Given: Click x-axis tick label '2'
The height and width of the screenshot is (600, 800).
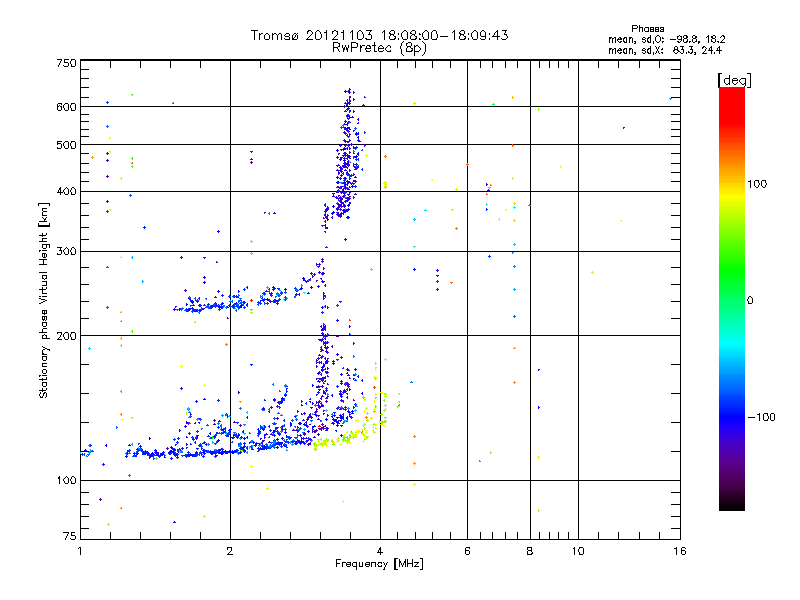Looking at the screenshot, I should 230,551.
